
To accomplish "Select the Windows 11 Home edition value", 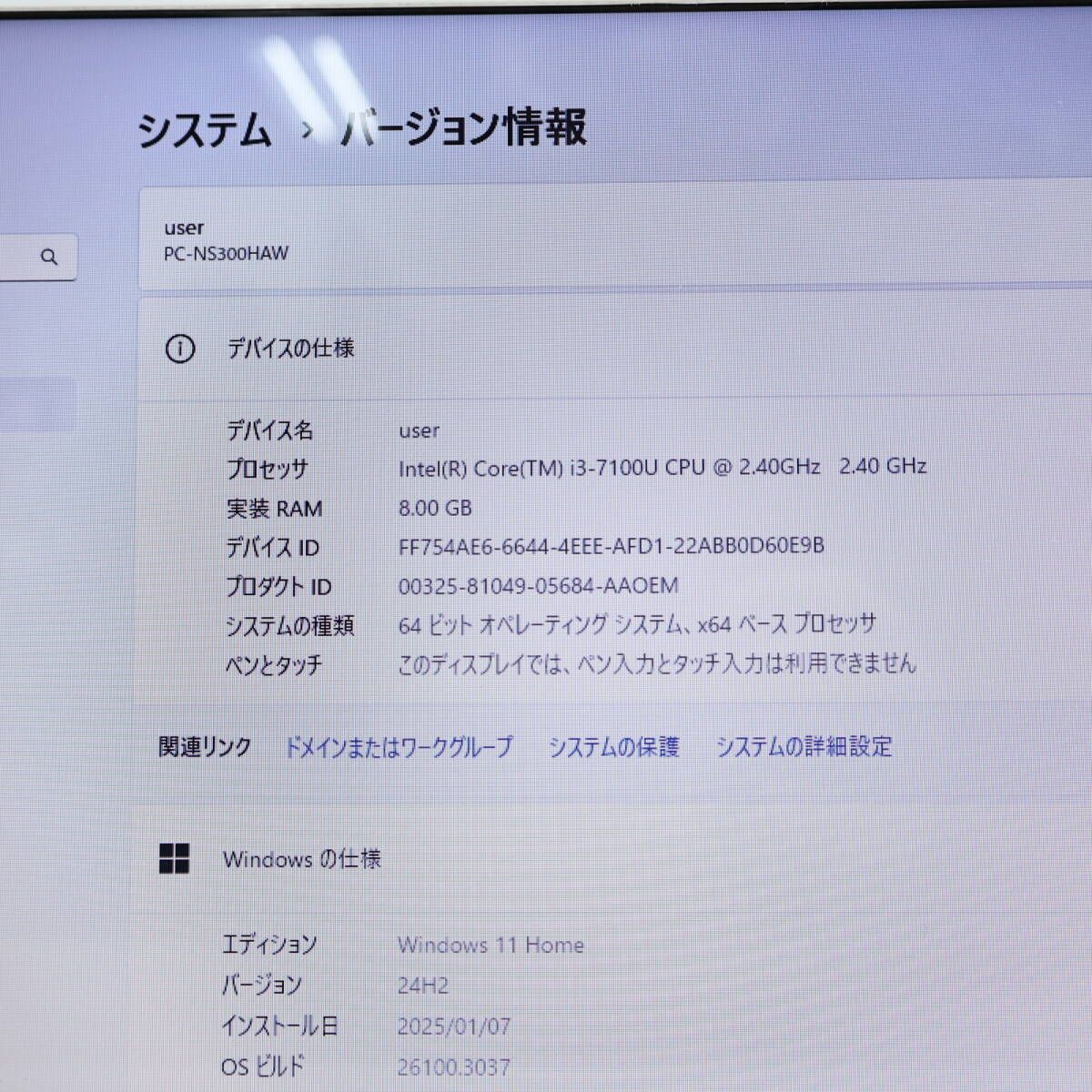I will click(490, 945).
